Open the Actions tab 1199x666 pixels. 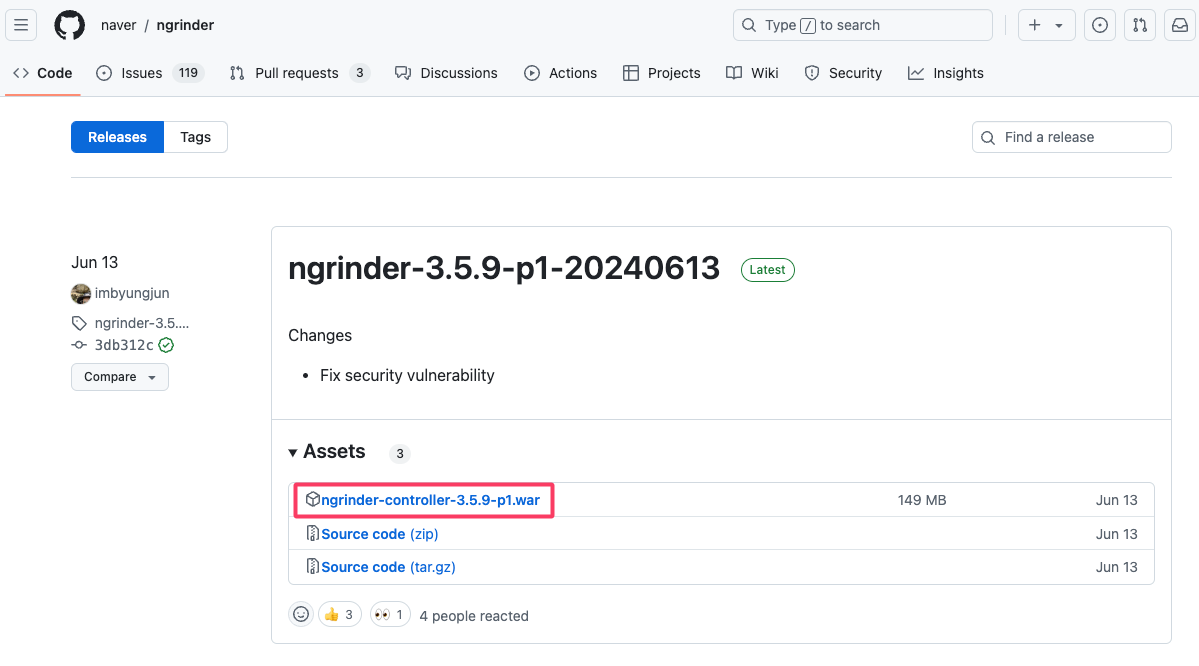click(x=561, y=73)
